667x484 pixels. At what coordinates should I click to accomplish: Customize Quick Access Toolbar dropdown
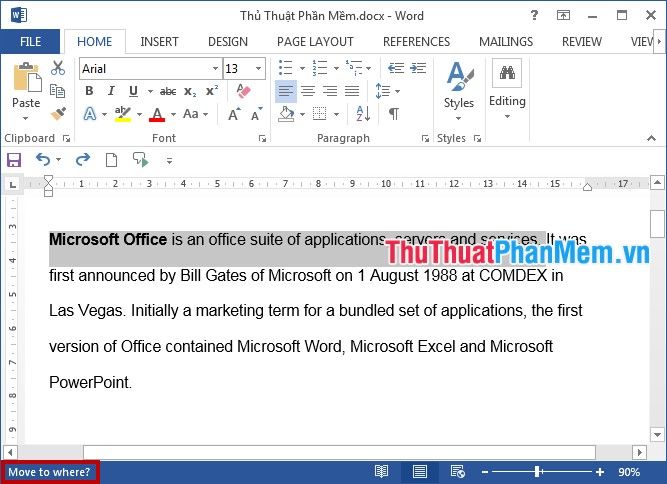click(x=169, y=160)
